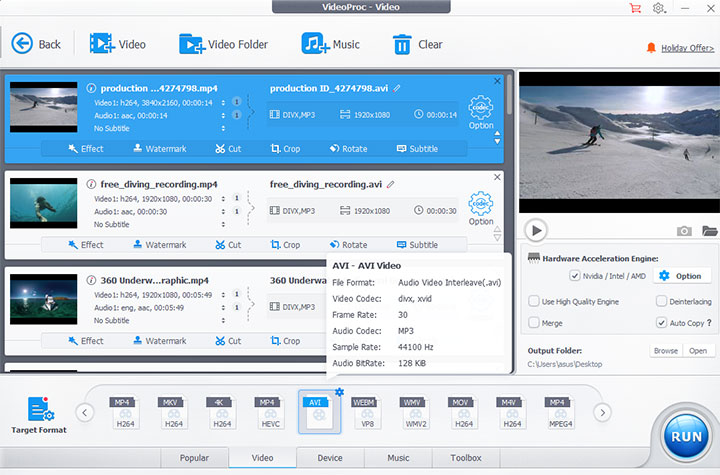Open codec Option gear for production video
This screenshot has height=475, width=720.
coord(481,108)
